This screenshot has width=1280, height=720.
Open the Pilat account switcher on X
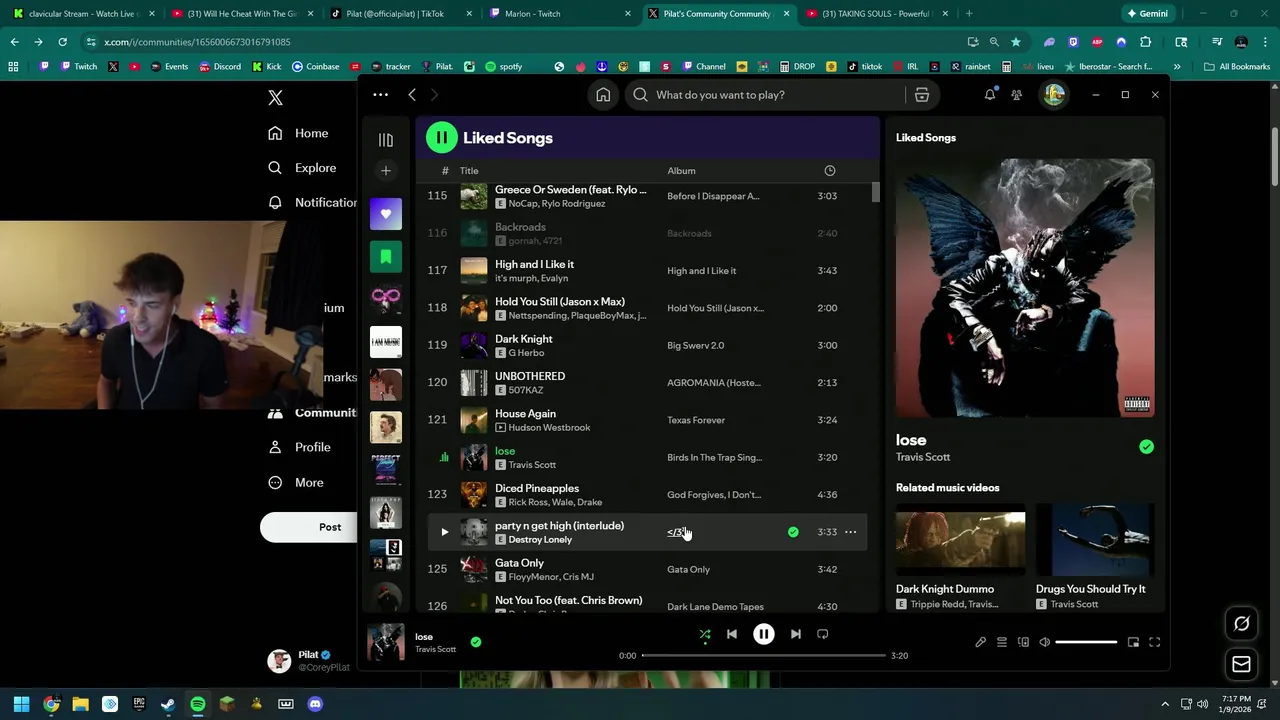click(310, 661)
